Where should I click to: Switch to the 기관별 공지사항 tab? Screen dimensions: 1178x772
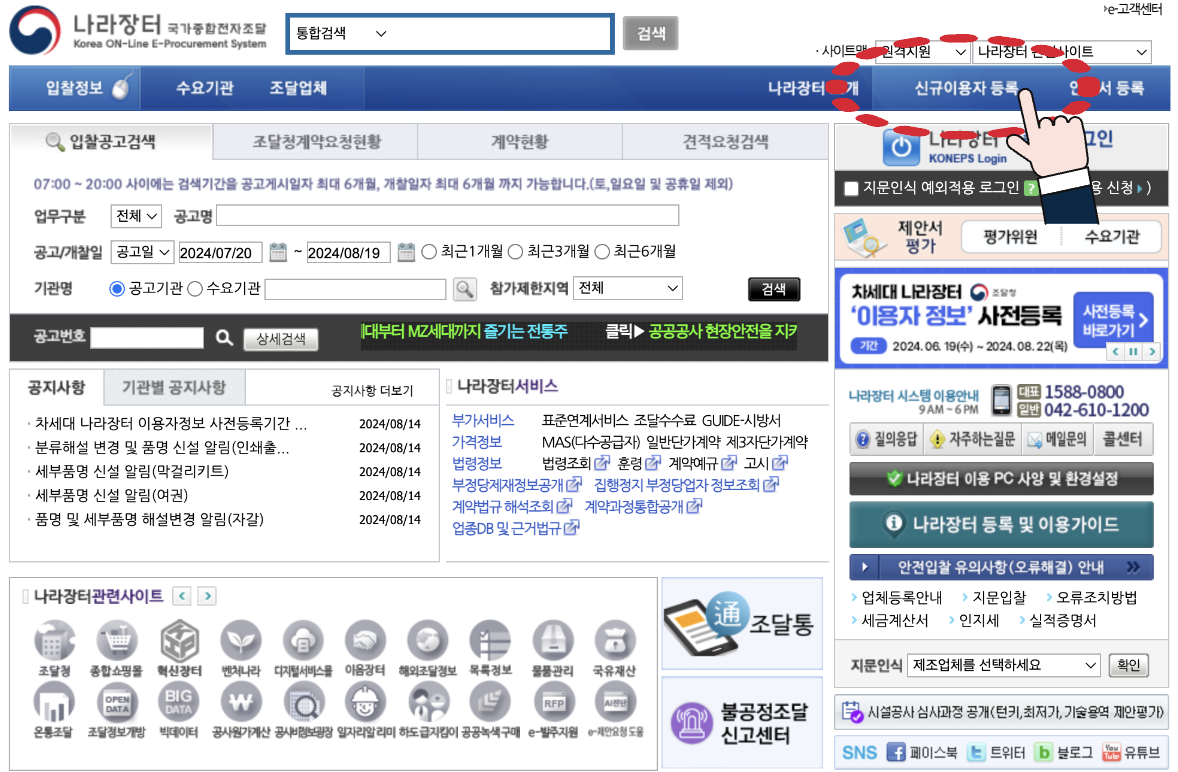[x=174, y=388]
